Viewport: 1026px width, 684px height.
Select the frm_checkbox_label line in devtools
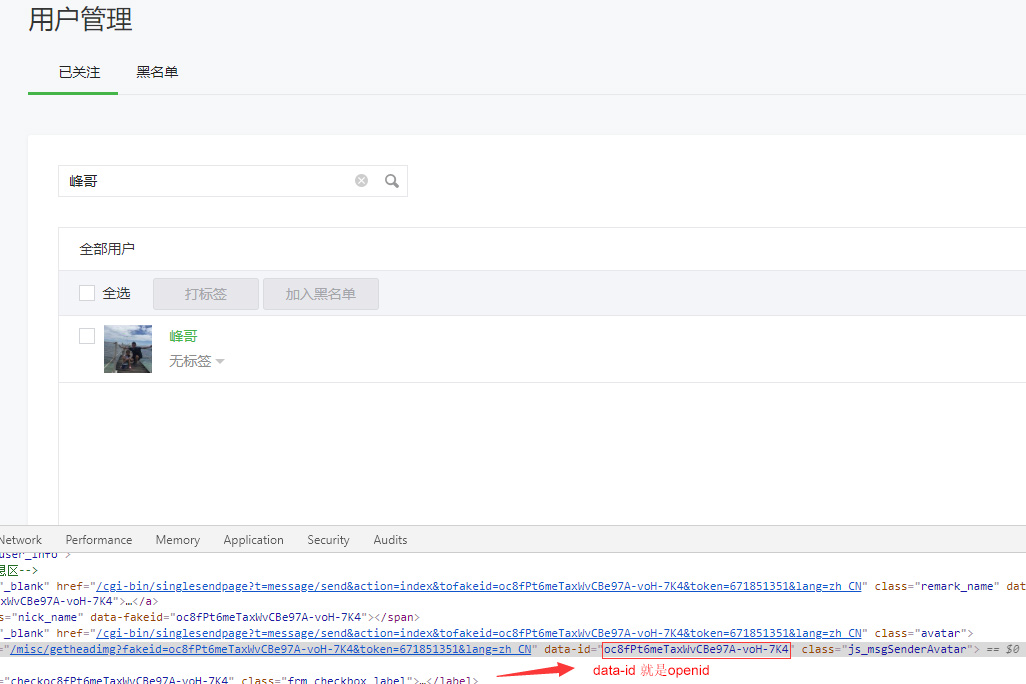(239, 679)
